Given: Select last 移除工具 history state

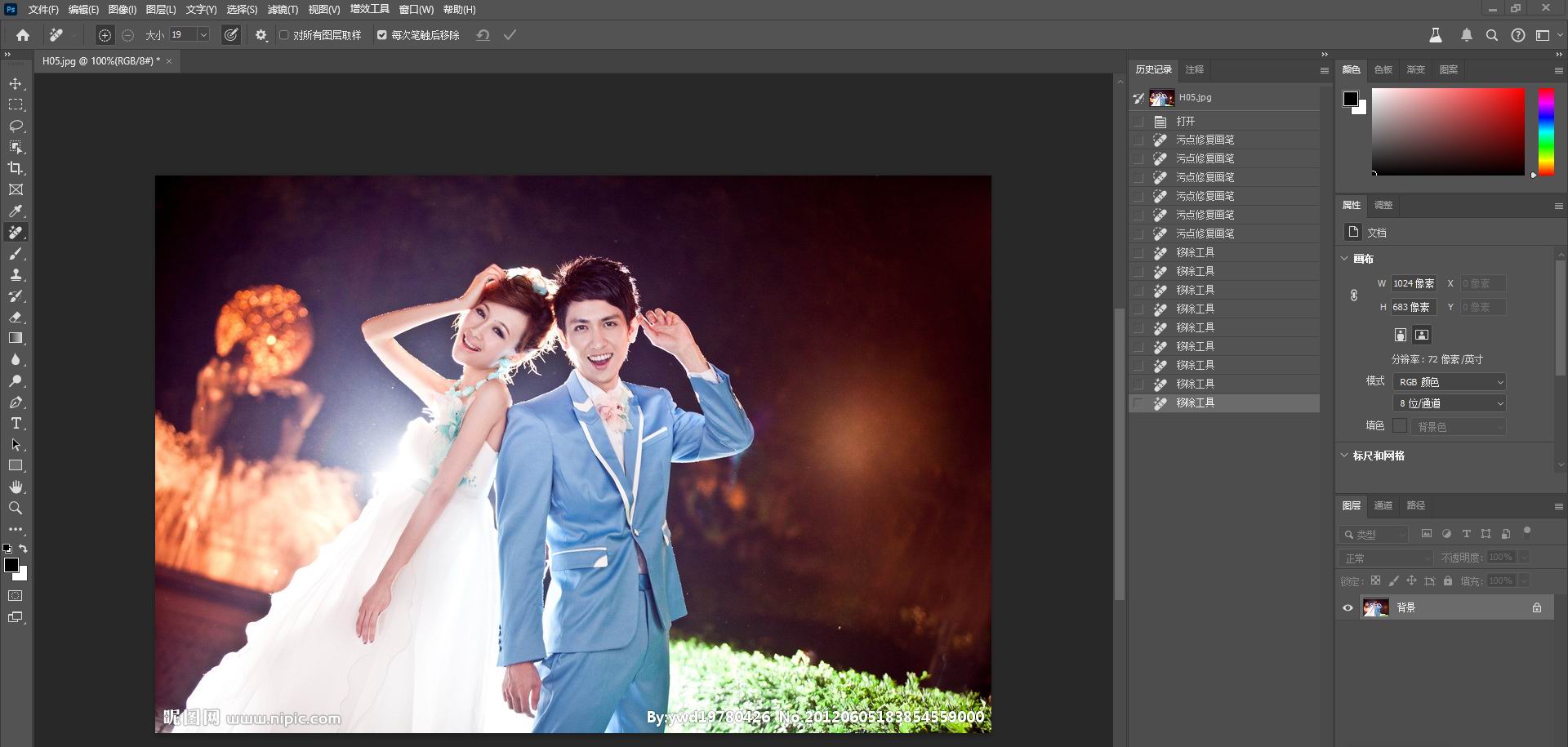Looking at the screenshot, I should pyautogui.click(x=1224, y=403).
